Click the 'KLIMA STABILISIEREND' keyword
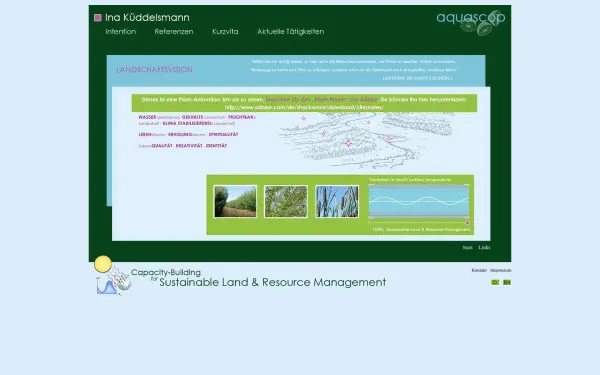 (x=187, y=124)
